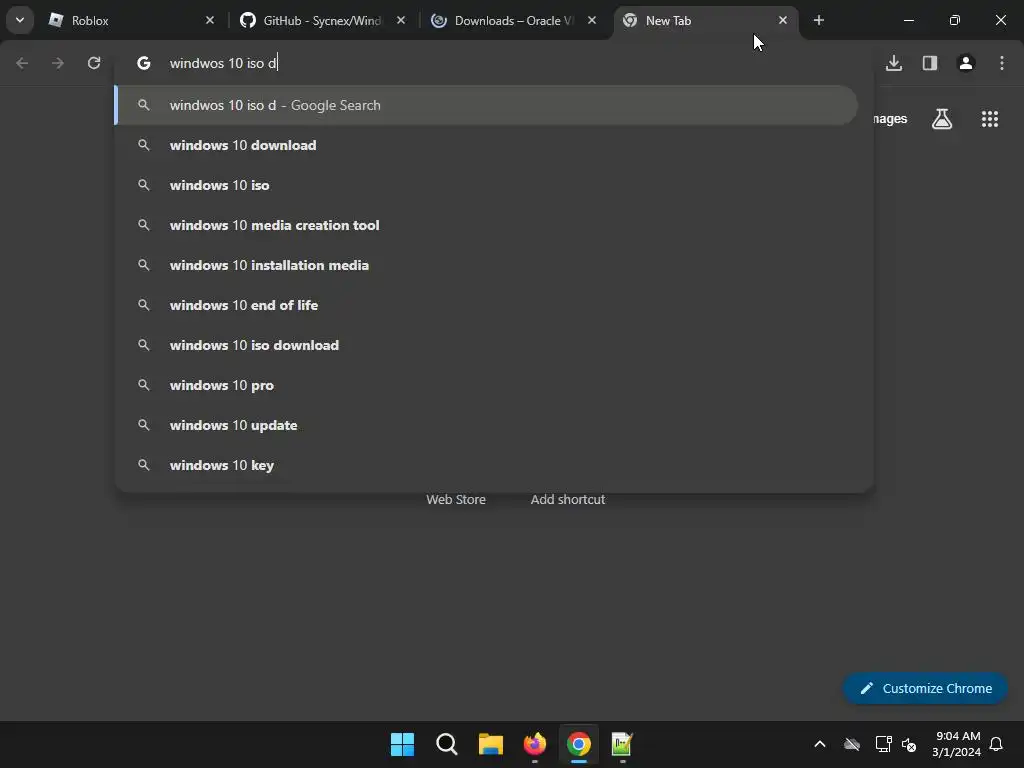Image resolution: width=1024 pixels, height=768 pixels.
Task: Open Firefox from taskbar
Action: (535, 744)
